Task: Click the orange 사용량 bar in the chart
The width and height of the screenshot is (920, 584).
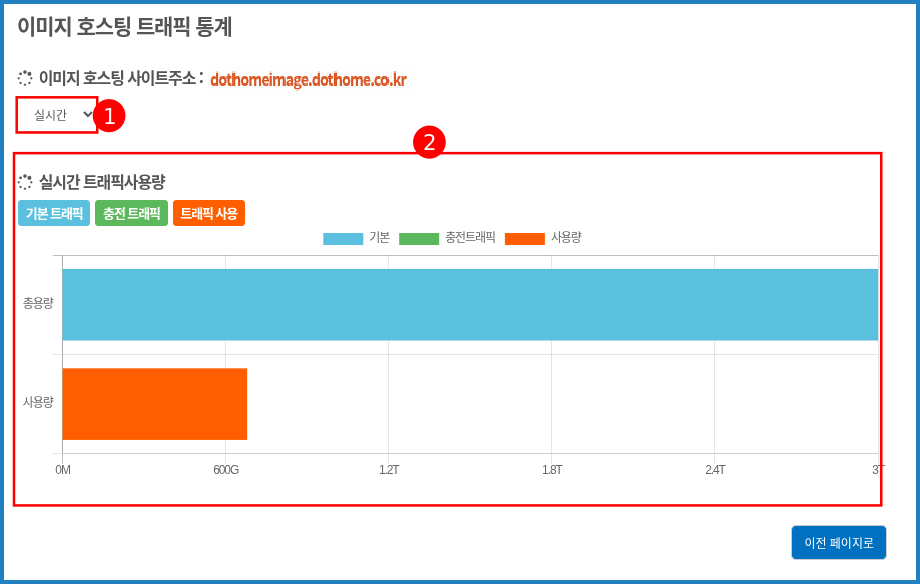Action: (x=155, y=404)
